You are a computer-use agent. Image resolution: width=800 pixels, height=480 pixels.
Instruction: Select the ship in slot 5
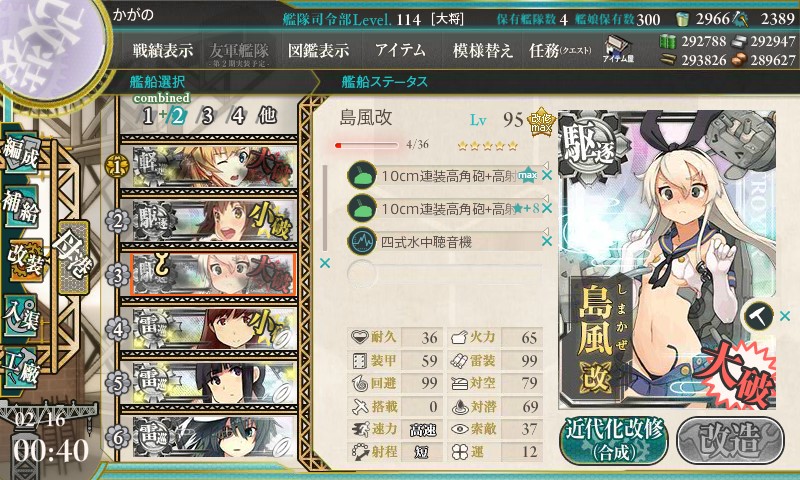tap(209, 383)
